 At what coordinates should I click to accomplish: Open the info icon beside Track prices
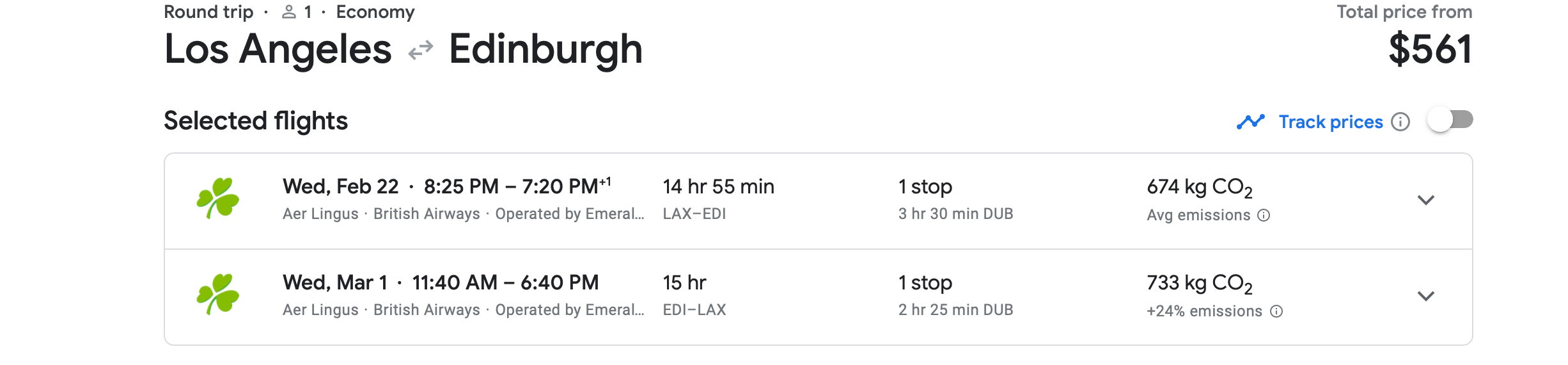(x=1400, y=122)
